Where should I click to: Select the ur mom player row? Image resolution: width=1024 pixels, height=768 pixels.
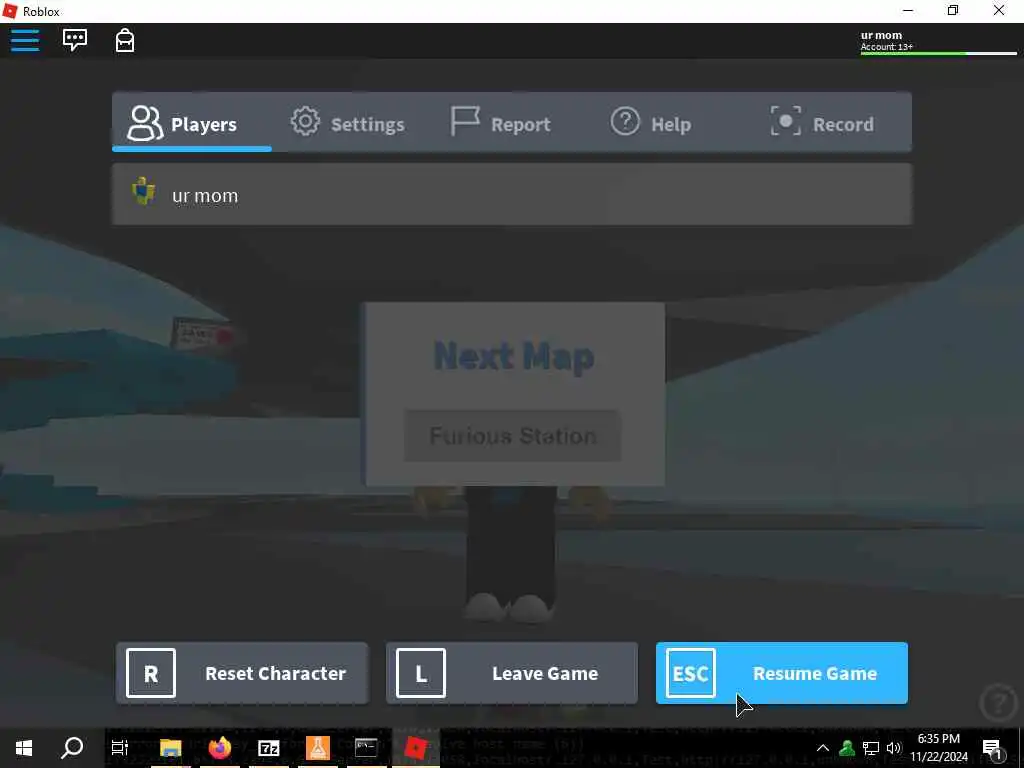[x=512, y=195]
